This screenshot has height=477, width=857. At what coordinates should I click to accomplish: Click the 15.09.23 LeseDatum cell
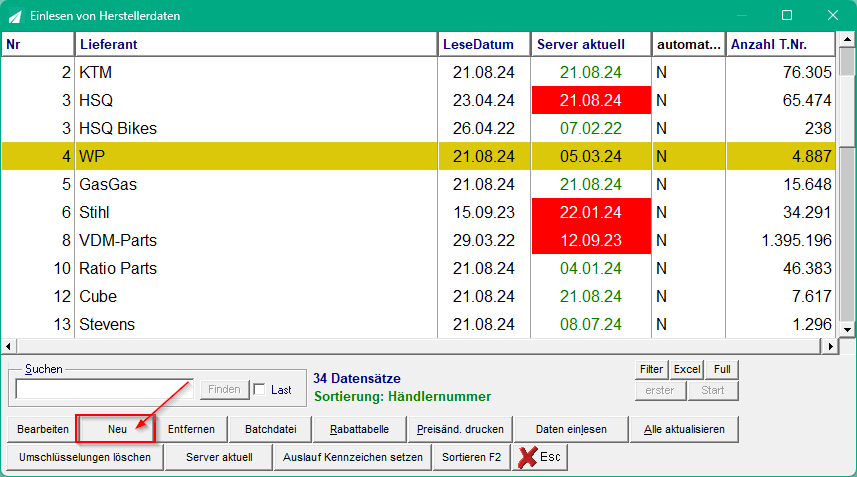click(484, 213)
